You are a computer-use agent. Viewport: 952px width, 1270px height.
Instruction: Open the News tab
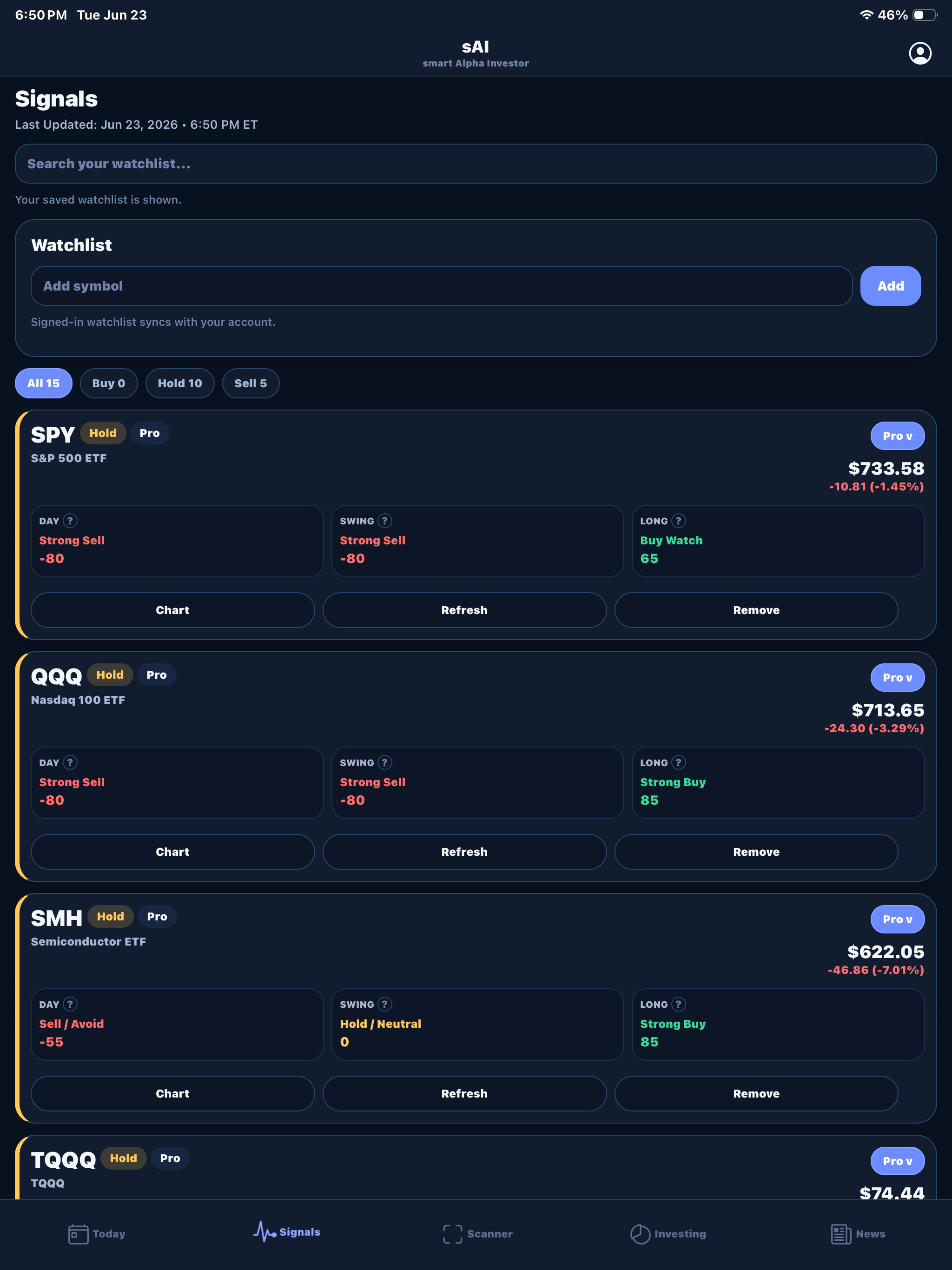858,1234
